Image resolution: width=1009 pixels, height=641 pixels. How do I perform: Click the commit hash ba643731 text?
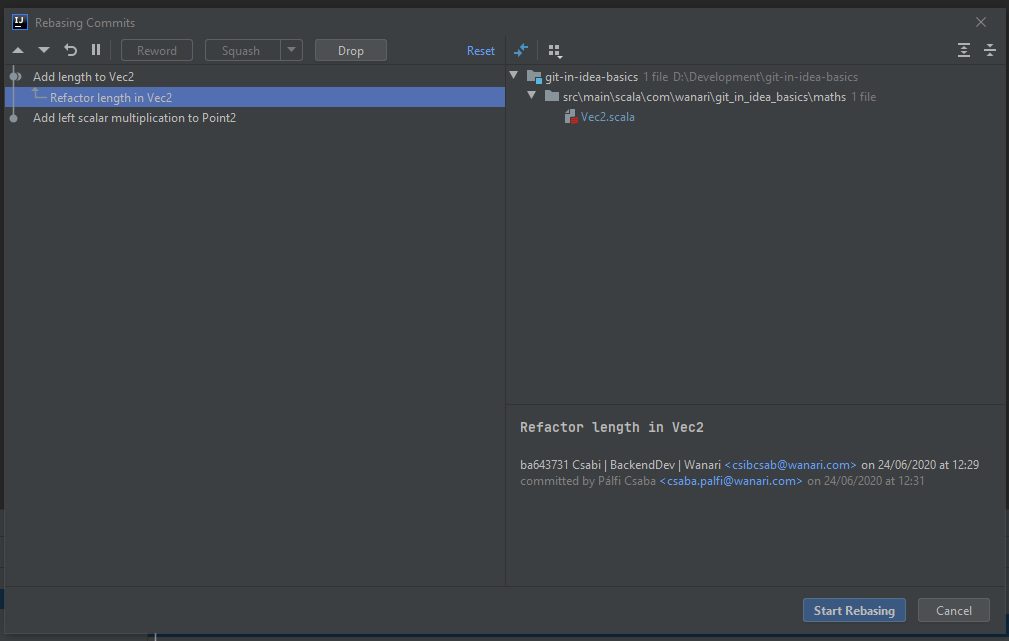(543, 465)
